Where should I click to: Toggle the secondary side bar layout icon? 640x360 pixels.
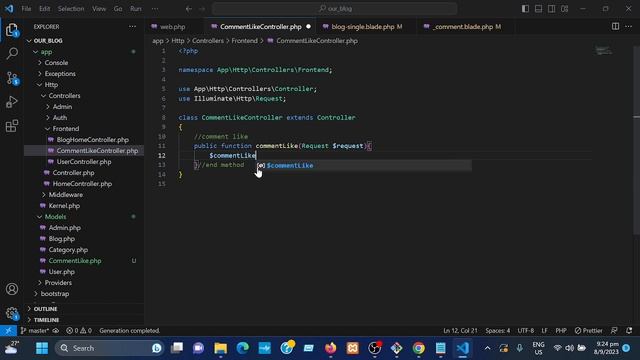click(551, 9)
